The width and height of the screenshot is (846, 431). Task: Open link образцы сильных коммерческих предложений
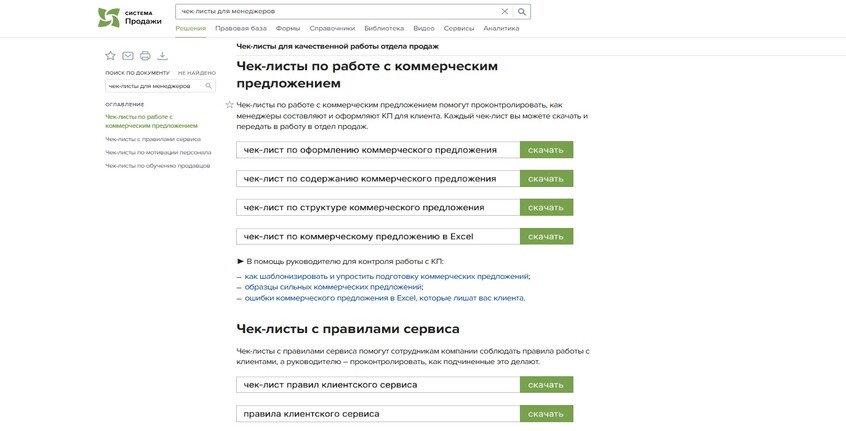point(333,287)
